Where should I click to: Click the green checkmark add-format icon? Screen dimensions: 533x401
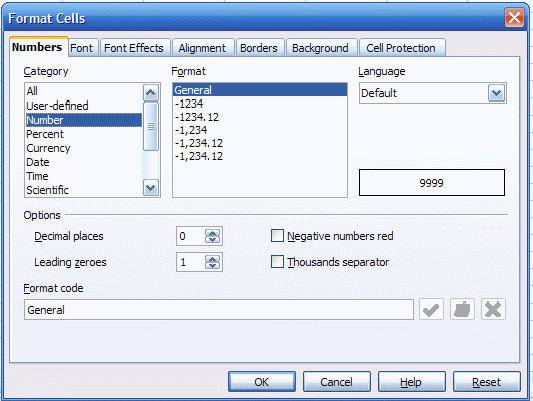(431, 309)
